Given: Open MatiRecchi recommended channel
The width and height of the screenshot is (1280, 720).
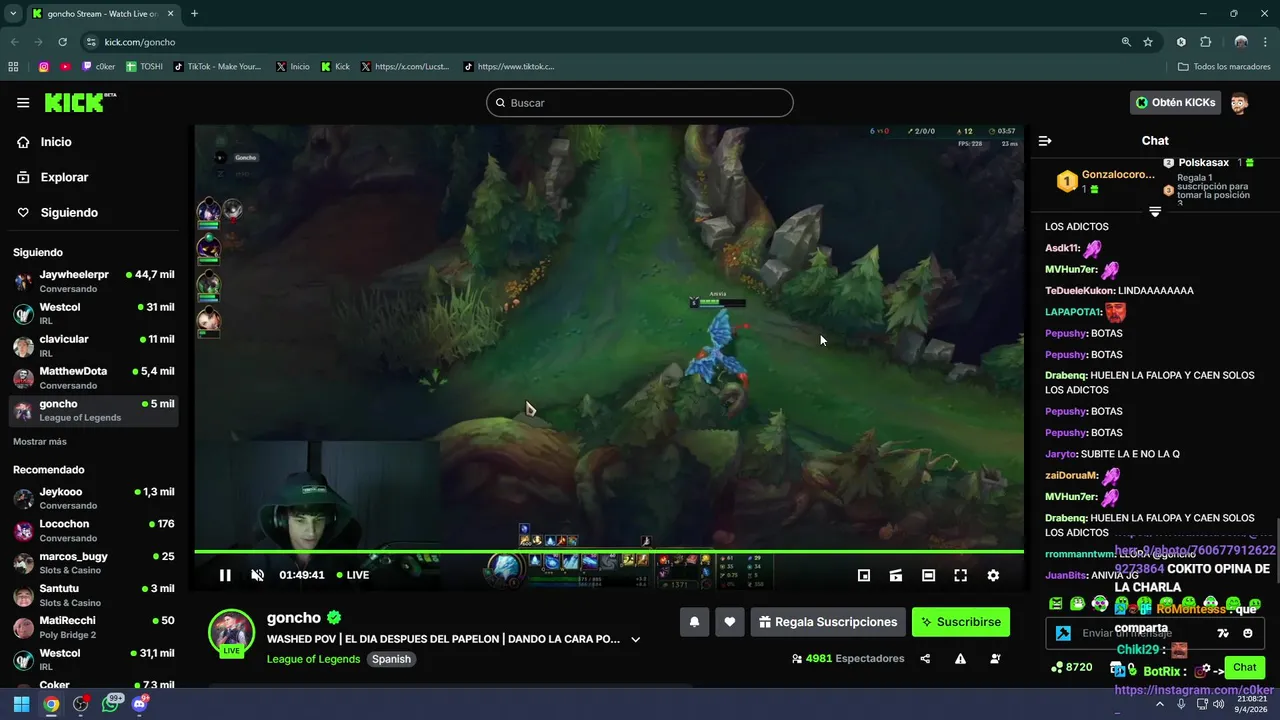Looking at the screenshot, I should (x=94, y=627).
